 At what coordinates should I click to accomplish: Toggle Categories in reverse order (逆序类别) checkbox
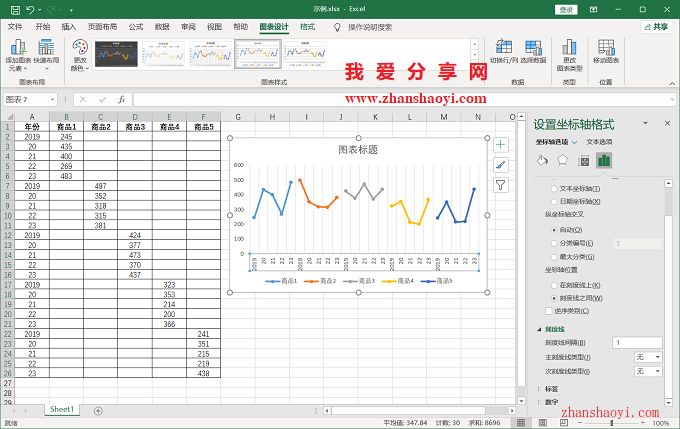click(x=549, y=311)
